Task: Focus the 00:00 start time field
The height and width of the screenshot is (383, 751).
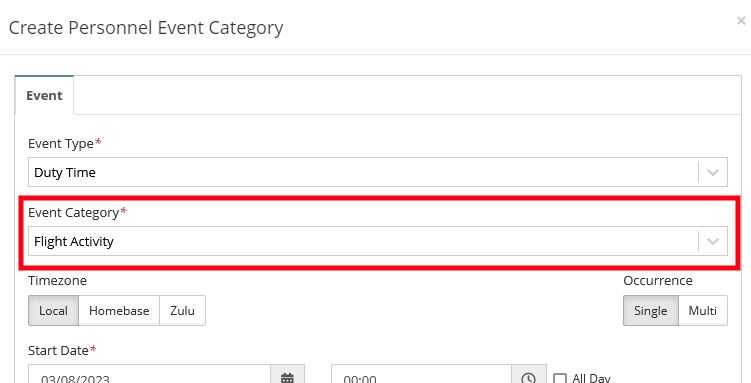Action: (x=421, y=376)
